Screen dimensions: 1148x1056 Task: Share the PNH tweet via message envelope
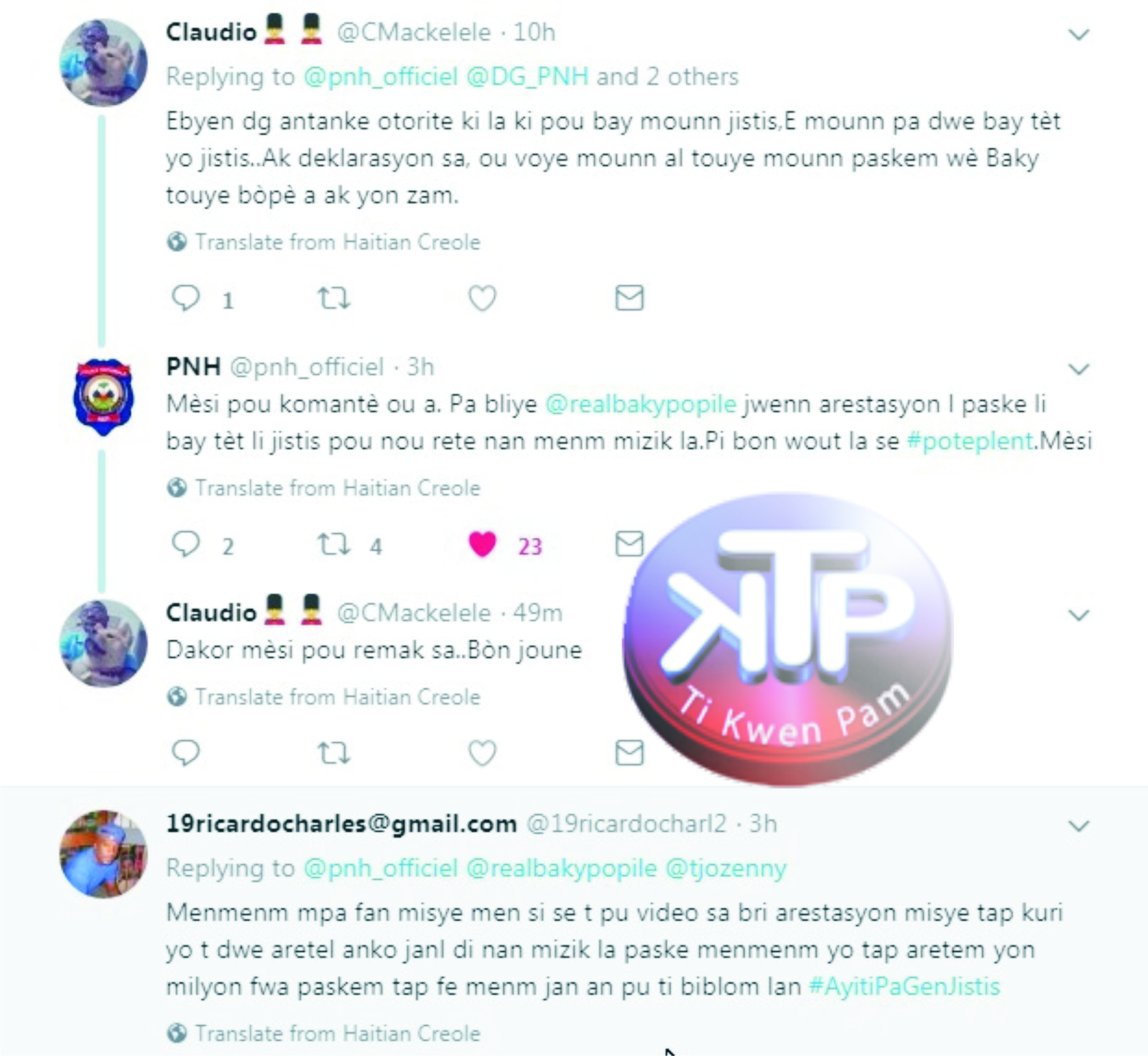pos(629,544)
